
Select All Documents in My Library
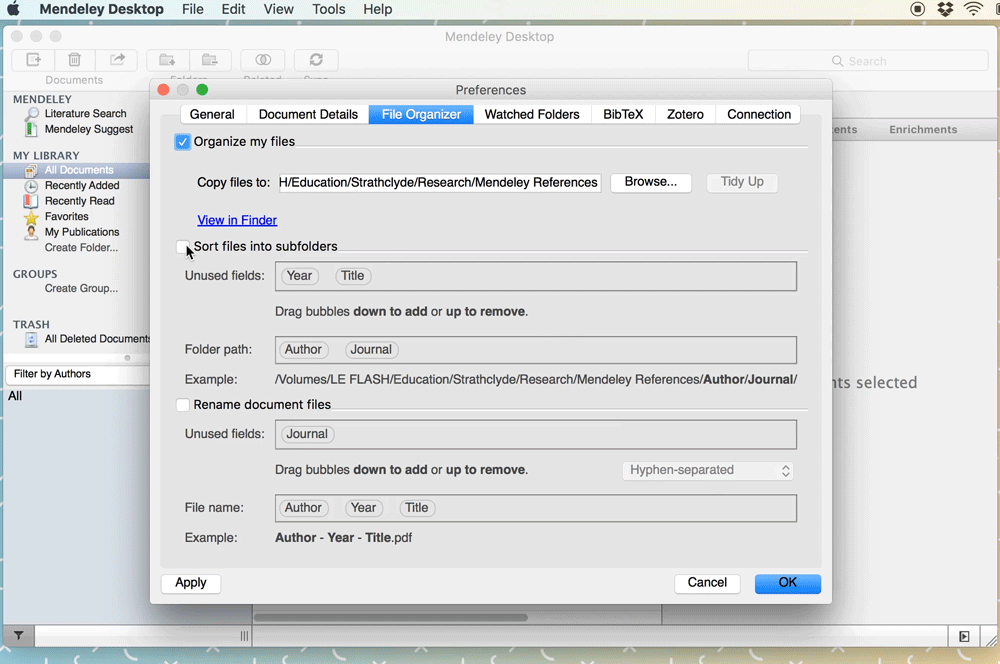tap(77, 170)
